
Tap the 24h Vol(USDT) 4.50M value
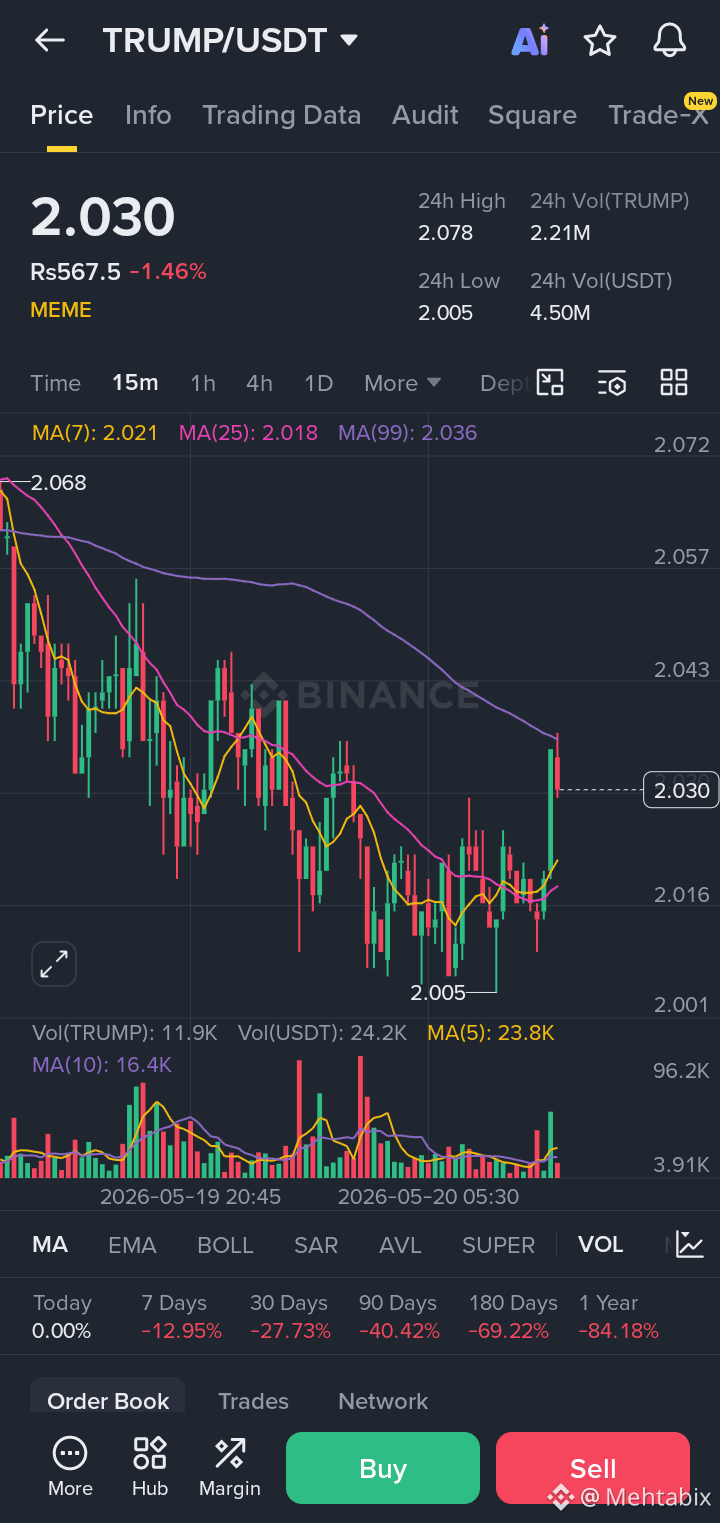point(560,313)
